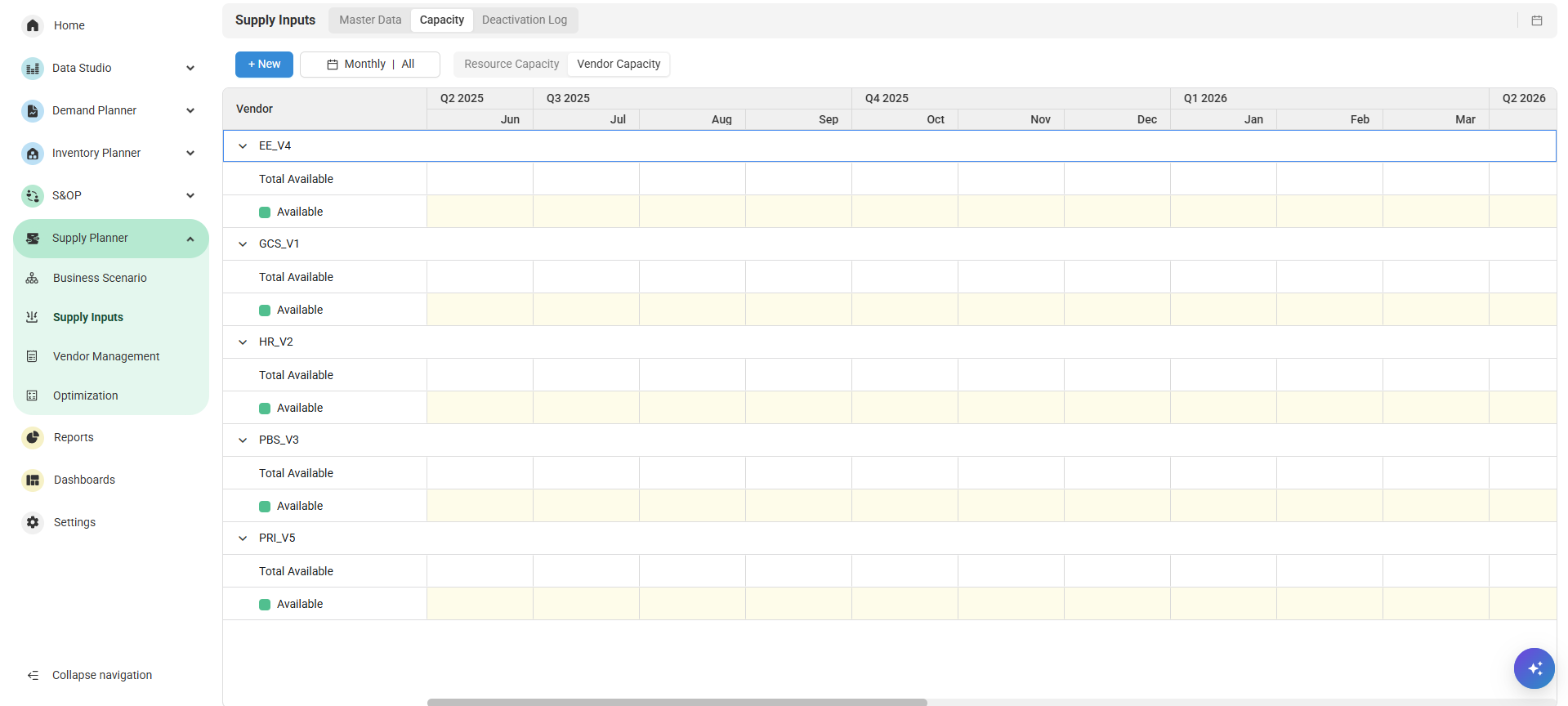
Task: Open Settings gear icon
Action: click(x=33, y=522)
